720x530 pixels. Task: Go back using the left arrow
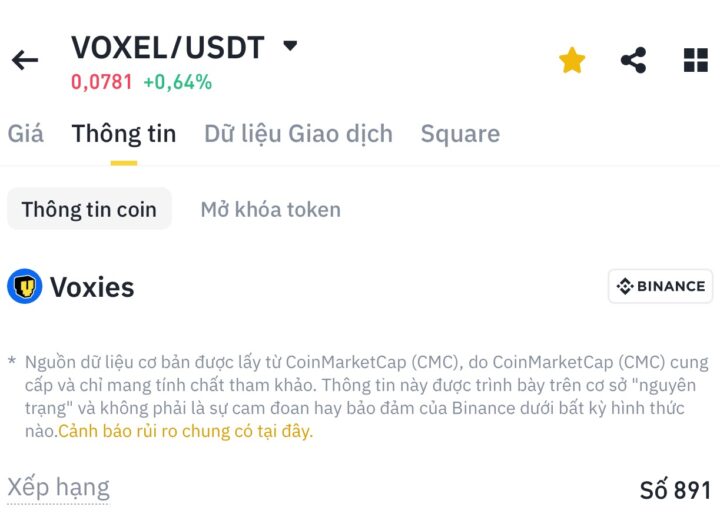coord(25,60)
